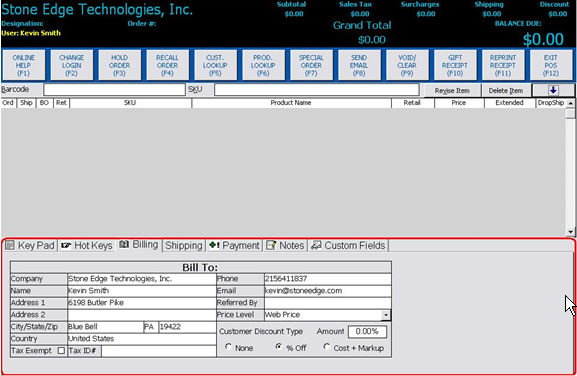
Task: Click the discount Amount percentage field
Action: point(367,331)
